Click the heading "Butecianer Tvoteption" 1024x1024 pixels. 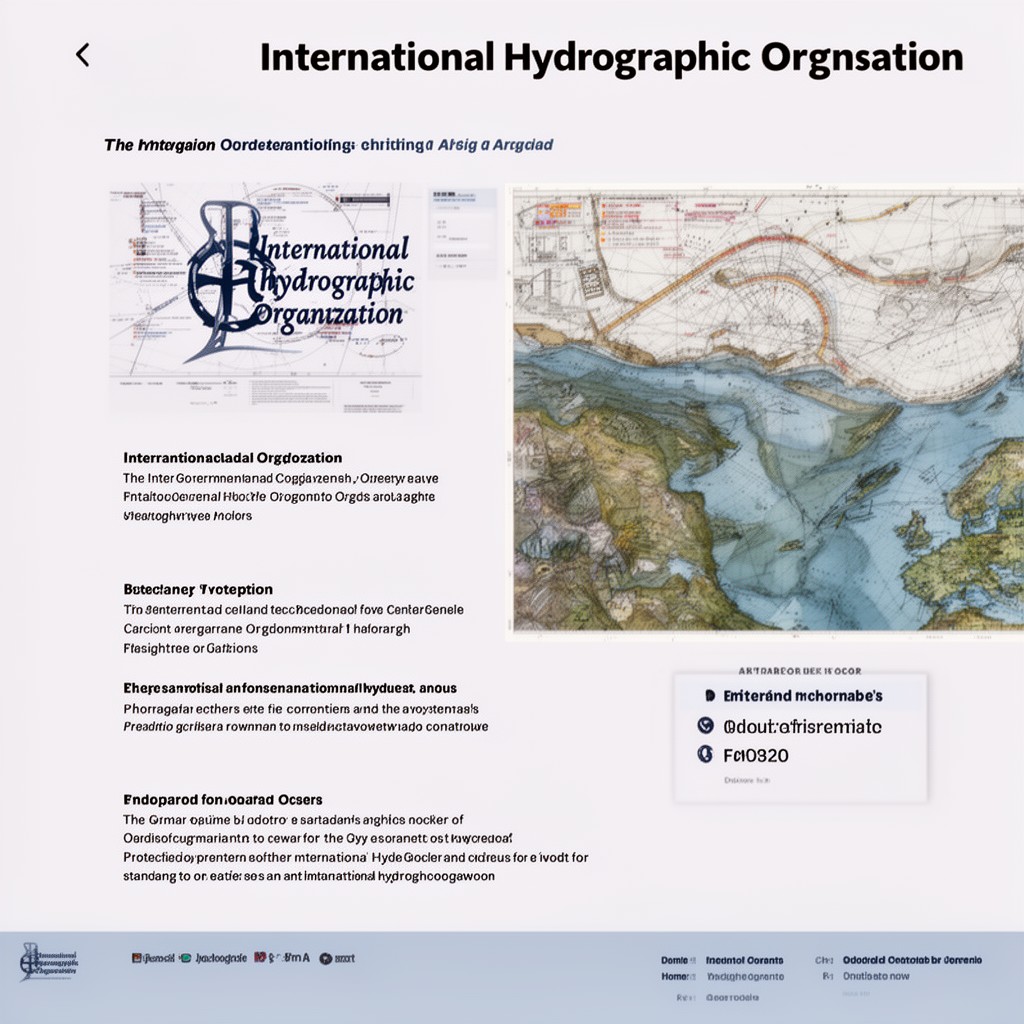pos(198,589)
